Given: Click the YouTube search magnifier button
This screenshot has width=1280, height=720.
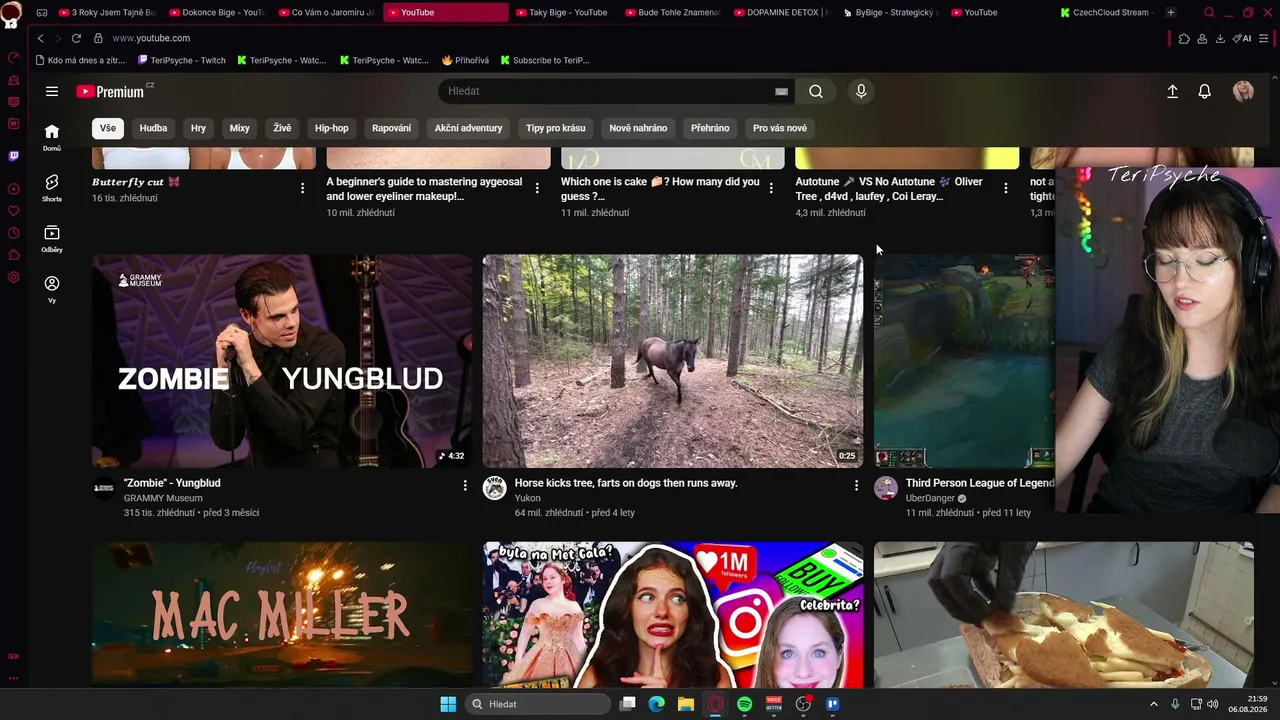Looking at the screenshot, I should pos(816,91).
